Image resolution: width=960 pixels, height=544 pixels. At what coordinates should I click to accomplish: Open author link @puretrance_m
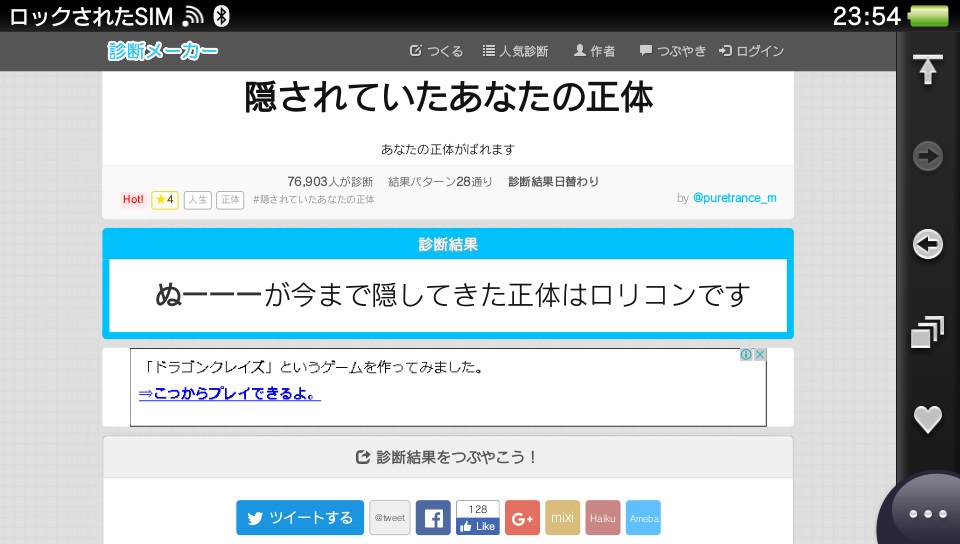pyautogui.click(x=735, y=198)
